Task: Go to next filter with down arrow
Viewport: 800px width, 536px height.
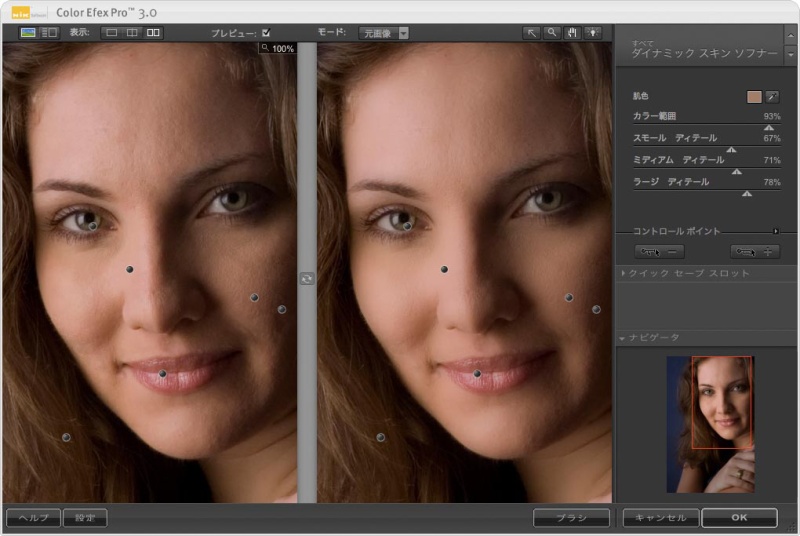Action: pos(790,54)
